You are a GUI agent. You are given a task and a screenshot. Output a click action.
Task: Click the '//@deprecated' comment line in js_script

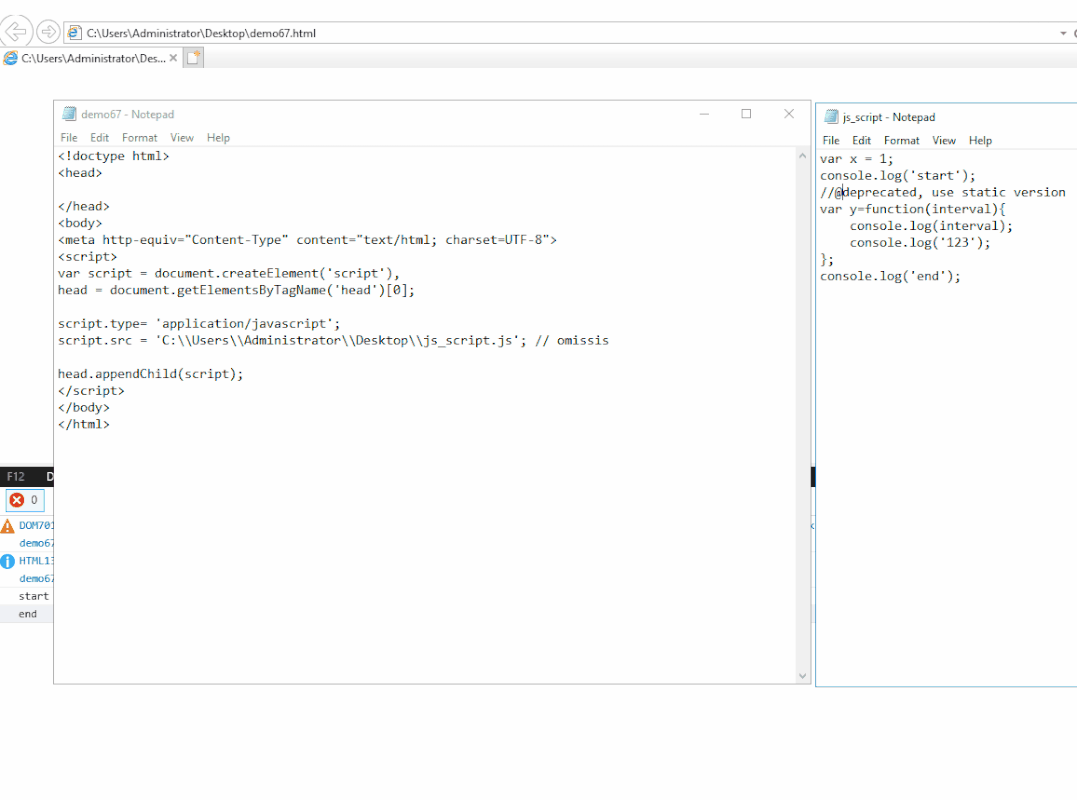942,192
